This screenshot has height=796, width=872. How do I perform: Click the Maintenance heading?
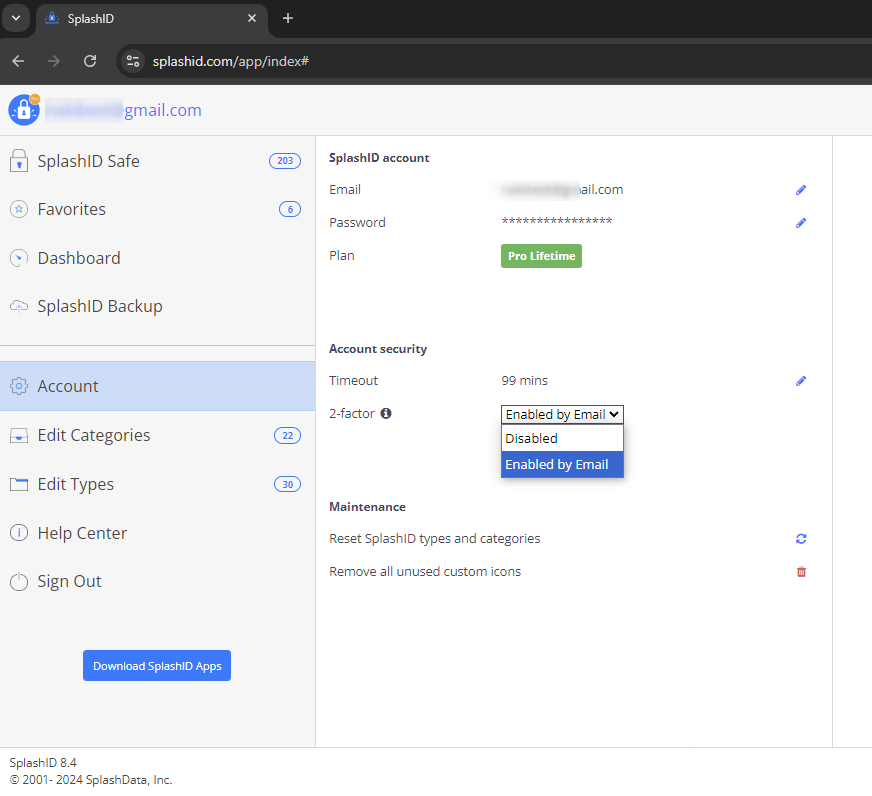click(x=368, y=507)
